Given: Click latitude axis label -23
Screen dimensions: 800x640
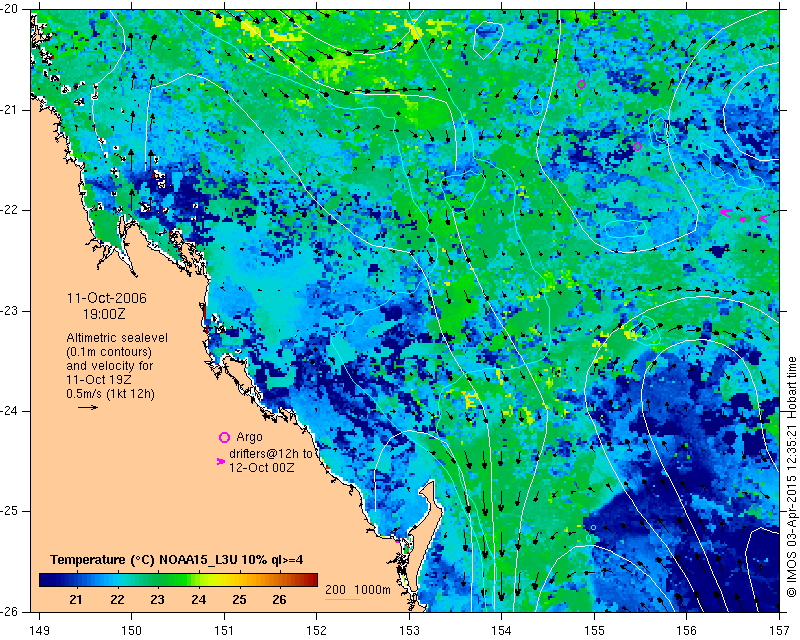Looking at the screenshot, I should pyautogui.click(x=10, y=311).
